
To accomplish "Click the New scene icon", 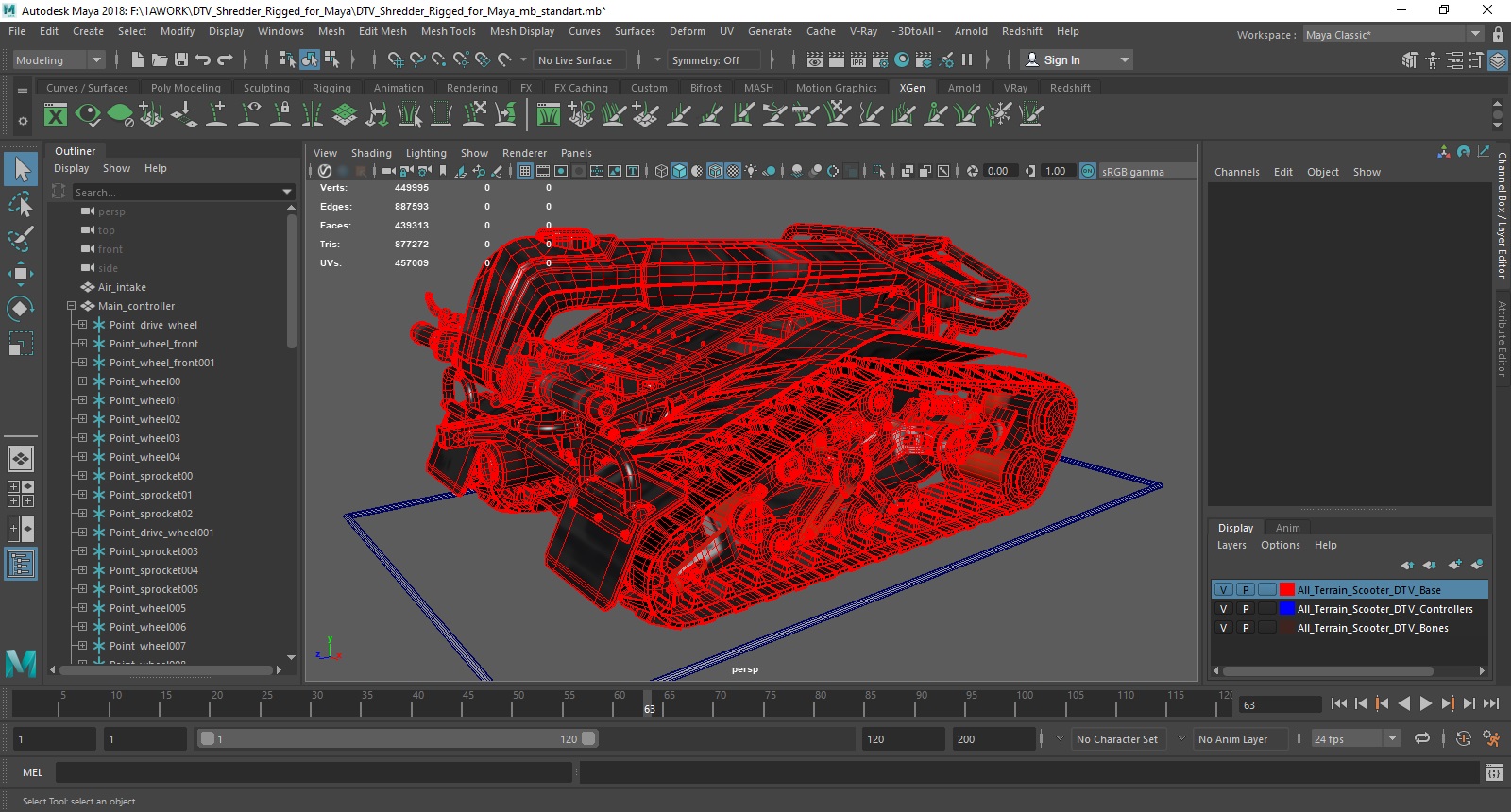I will [138, 59].
